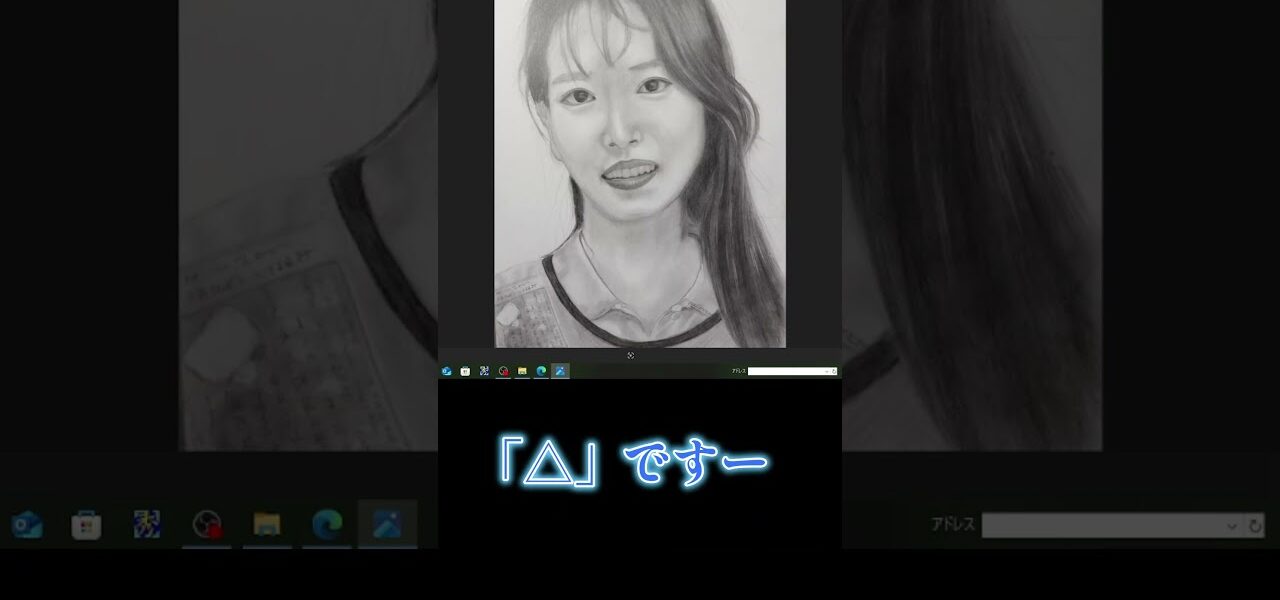Click refresh beside the large blurred address bar
The image size is (1280, 600).
click(x=1256, y=525)
